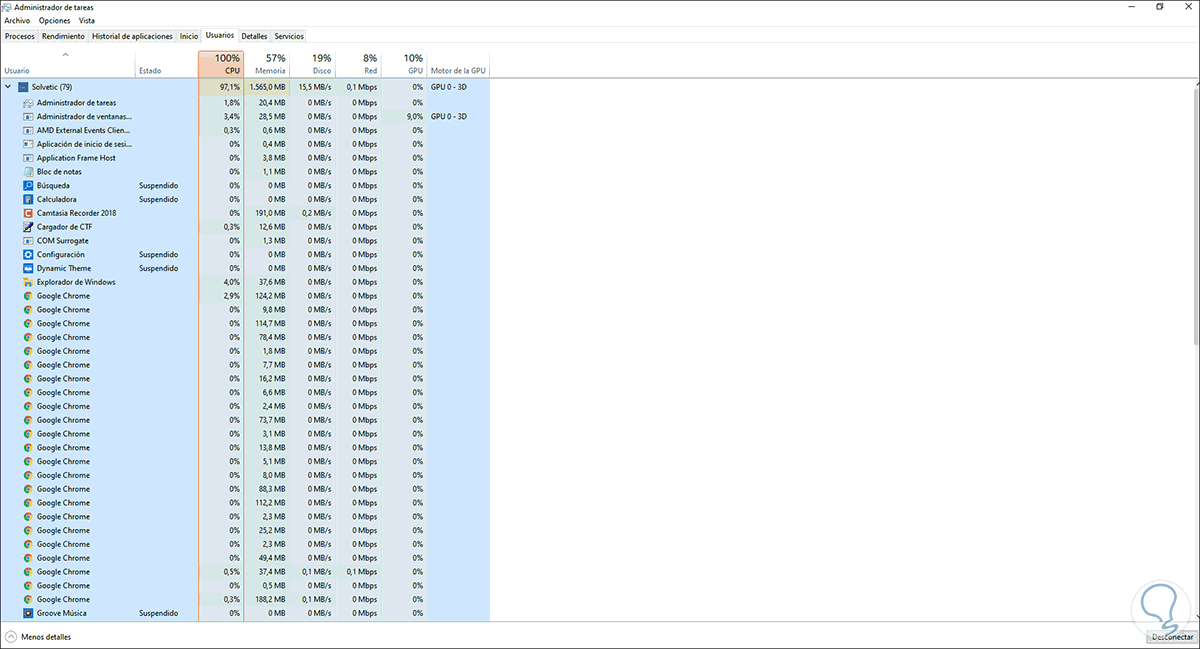Image resolution: width=1200 pixels, height=649 pixels.
Task: Click the COM Surrogate icon
Action: (28, 241)
